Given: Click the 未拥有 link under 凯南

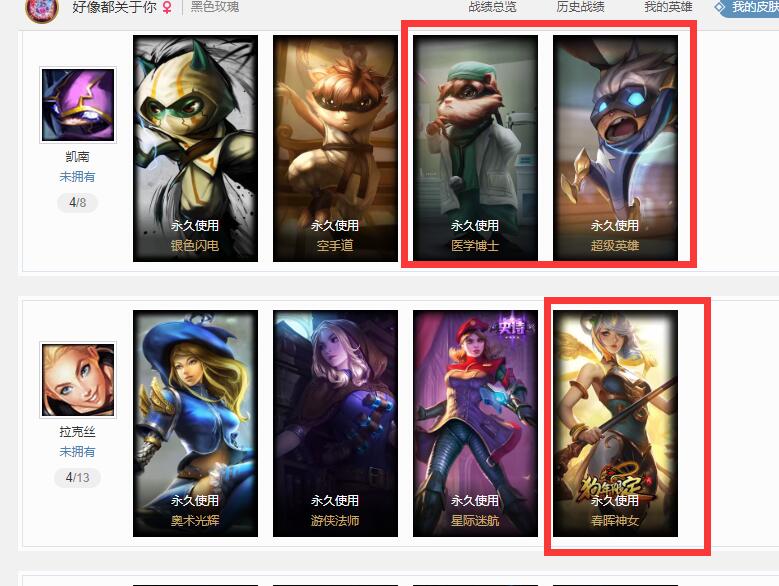Looking at the screenshot, I should (x=78, y=177).
